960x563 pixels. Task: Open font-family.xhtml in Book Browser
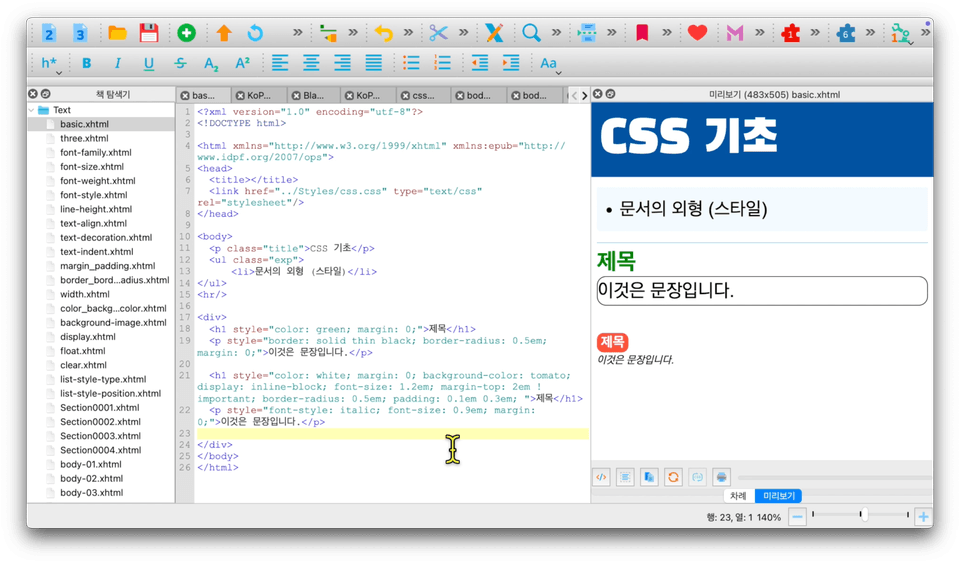[96, 152]
